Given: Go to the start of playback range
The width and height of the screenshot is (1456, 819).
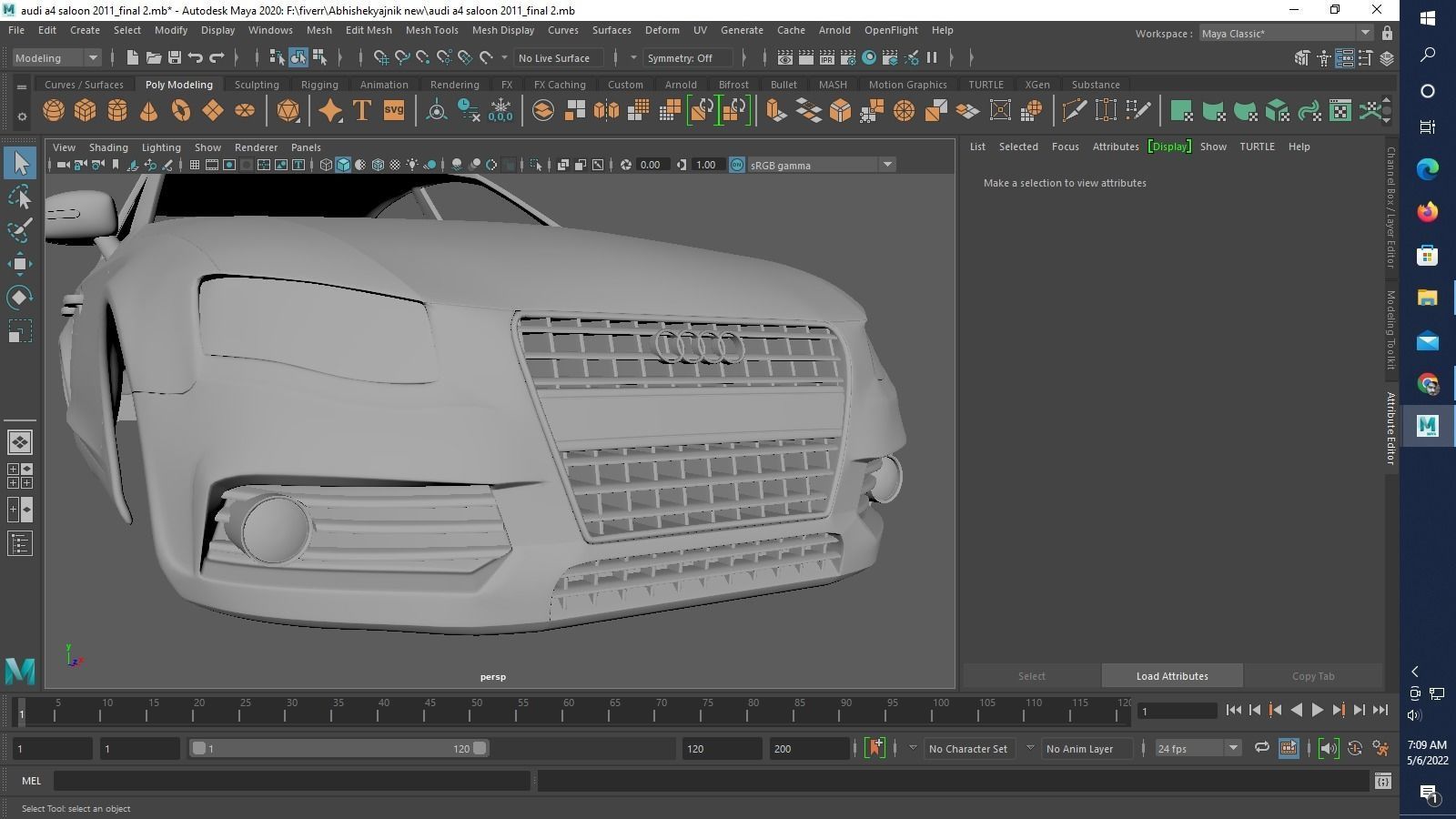Looking at the screenshot, I should tap(1233, 711).
